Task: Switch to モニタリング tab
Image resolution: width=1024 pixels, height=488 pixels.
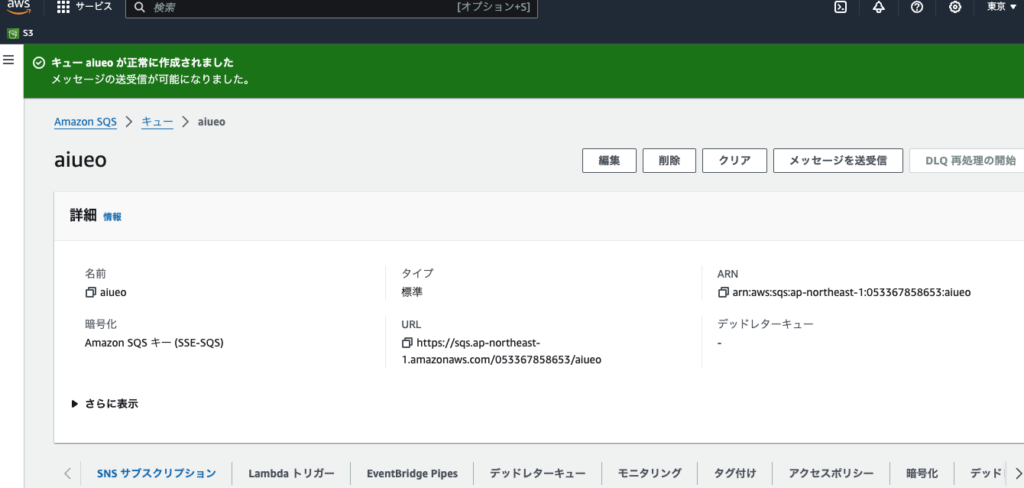Action: [650, 474]
